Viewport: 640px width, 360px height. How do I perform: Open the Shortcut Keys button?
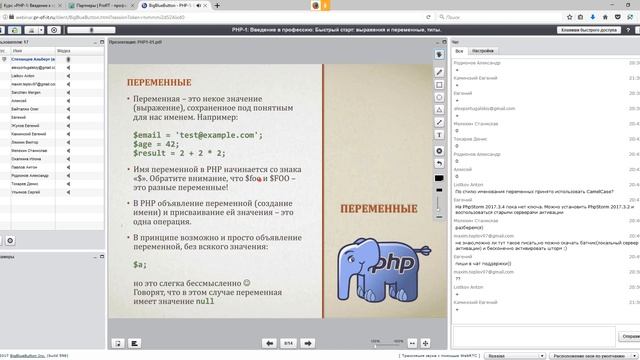589,30
